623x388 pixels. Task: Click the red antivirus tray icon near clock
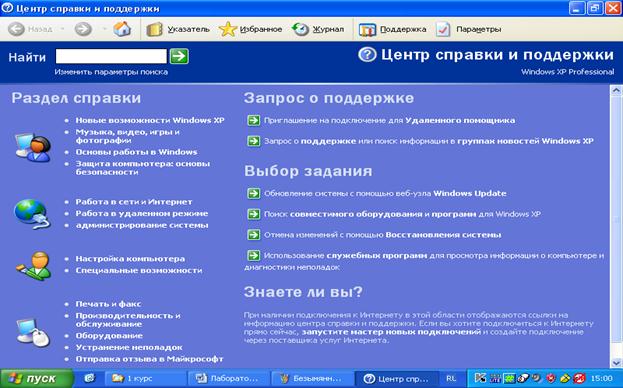click(x=580, y=378)
